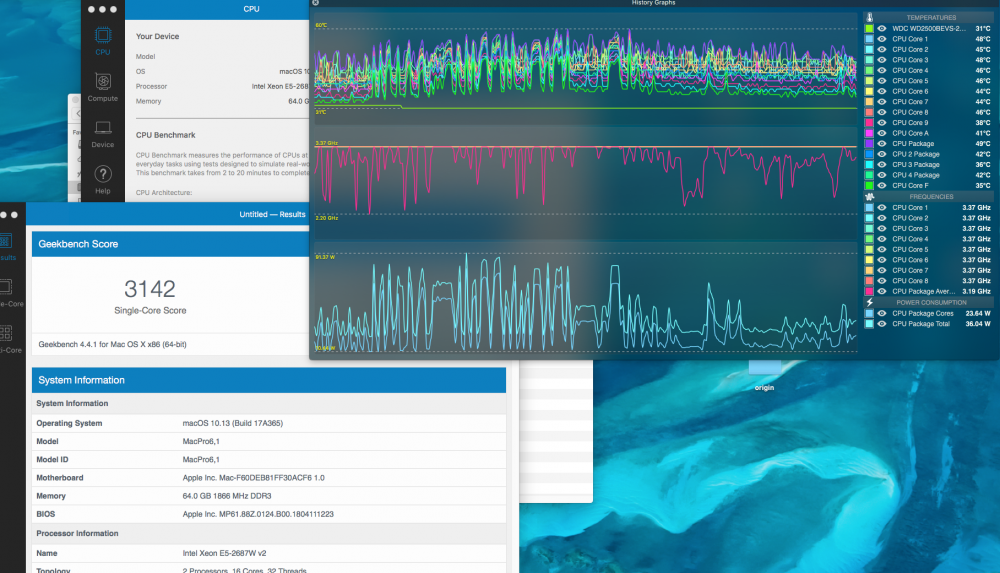Click the purple swatch for CPU Package temperature
This screenshot has height=573, width=1000.
click(x=869, y=144)
